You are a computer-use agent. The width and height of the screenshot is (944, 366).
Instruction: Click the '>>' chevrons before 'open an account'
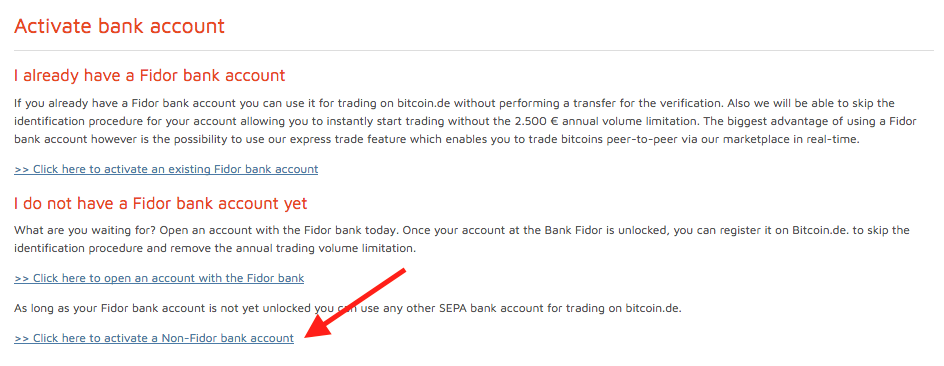pyautogui.click(x=22, y=278)
